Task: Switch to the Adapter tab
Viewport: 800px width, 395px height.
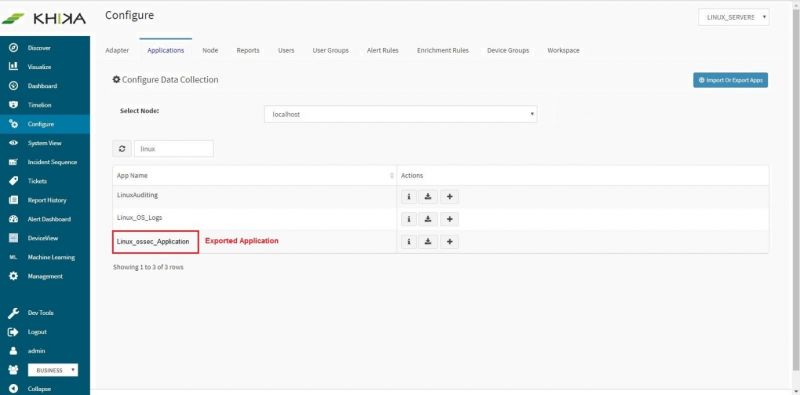Action: tap(117, 51)
